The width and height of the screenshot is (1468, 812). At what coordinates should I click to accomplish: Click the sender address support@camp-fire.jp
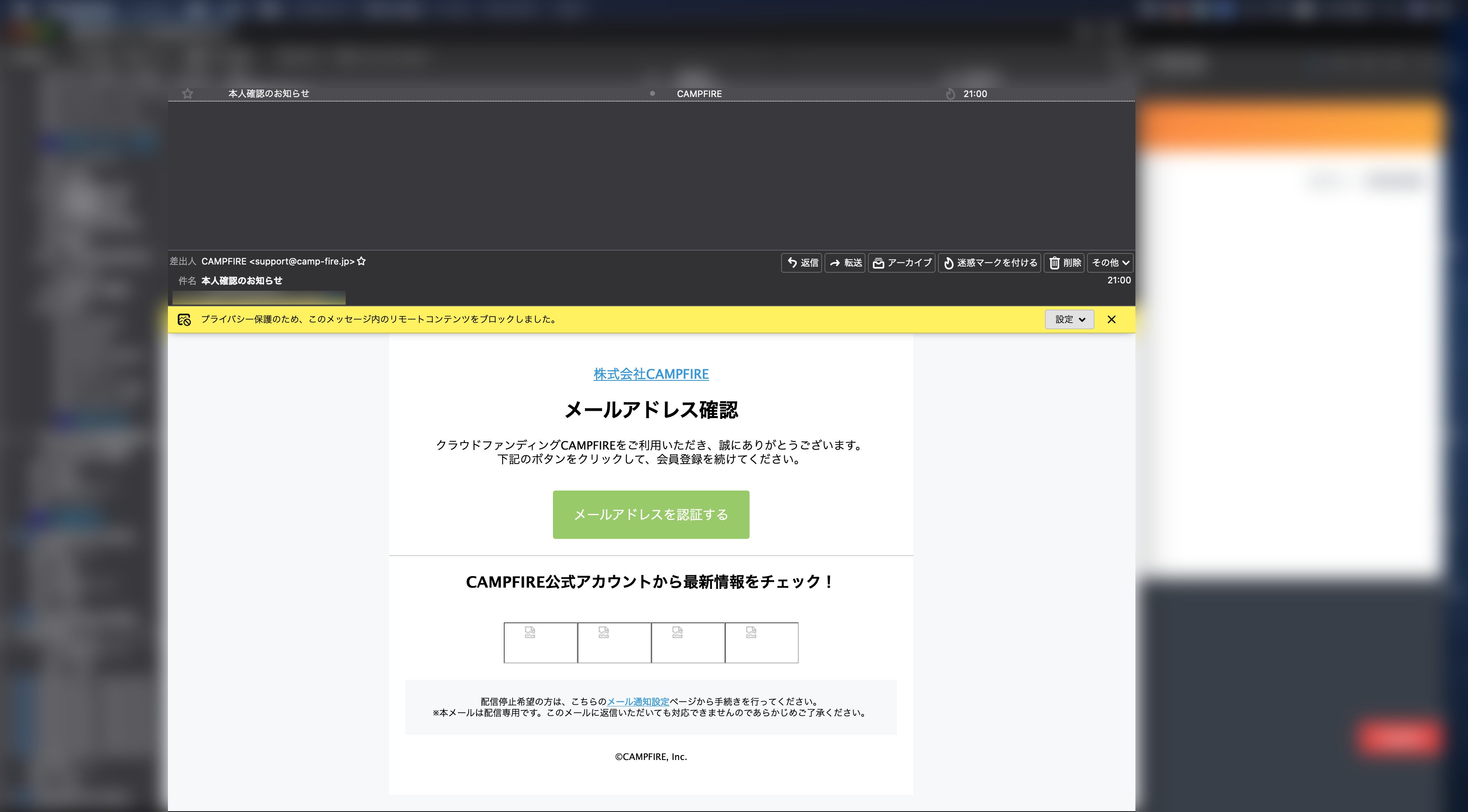click(302, 262)
